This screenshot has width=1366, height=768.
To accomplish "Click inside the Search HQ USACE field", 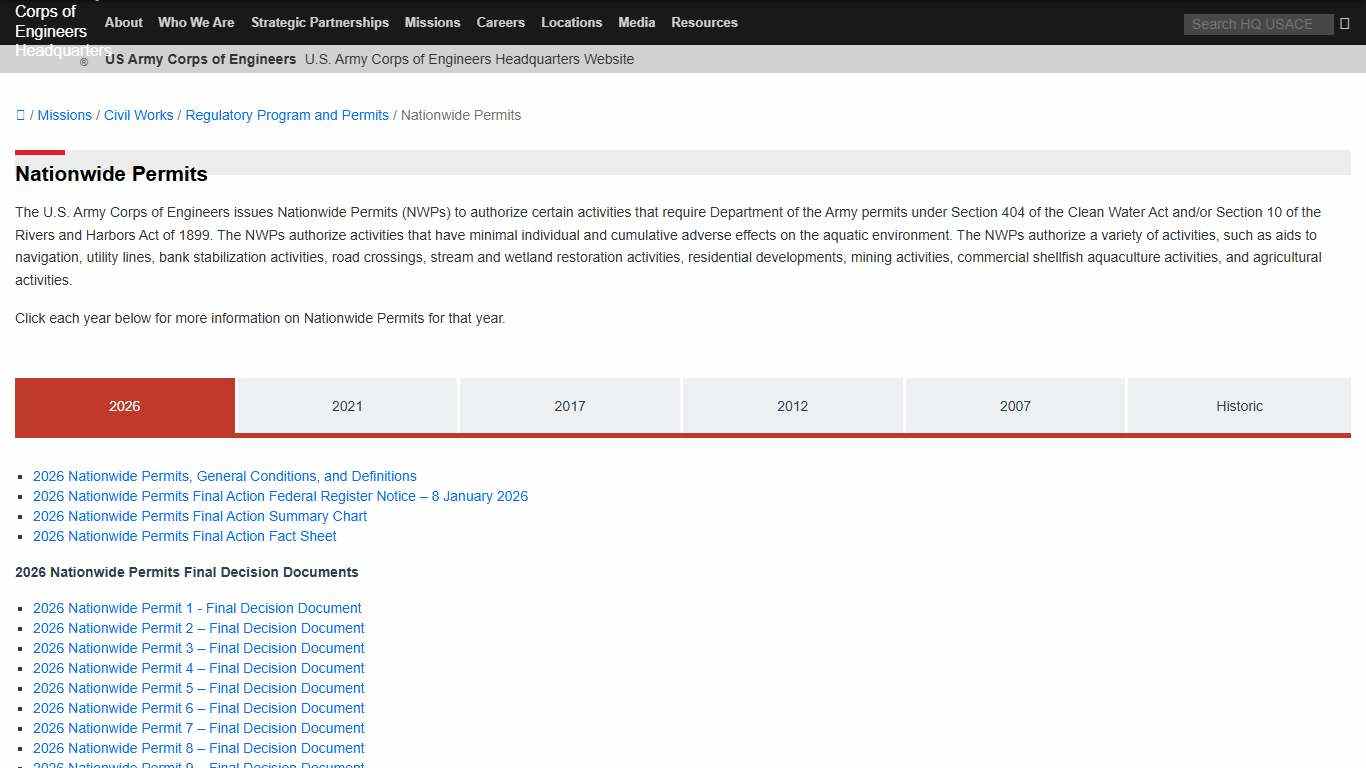I will (x=1257, y=24).
